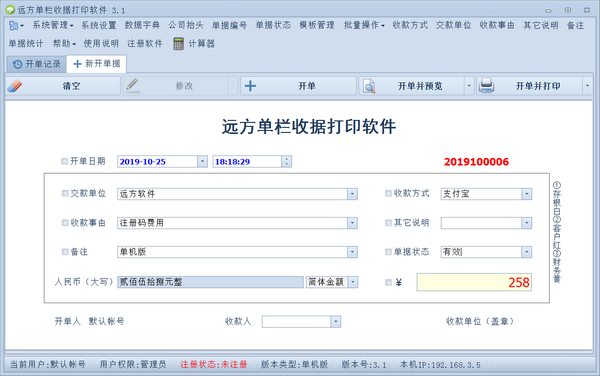Click the clock icon on 开单记录 tab
This screenshot has width=600, height=376.
18,64
